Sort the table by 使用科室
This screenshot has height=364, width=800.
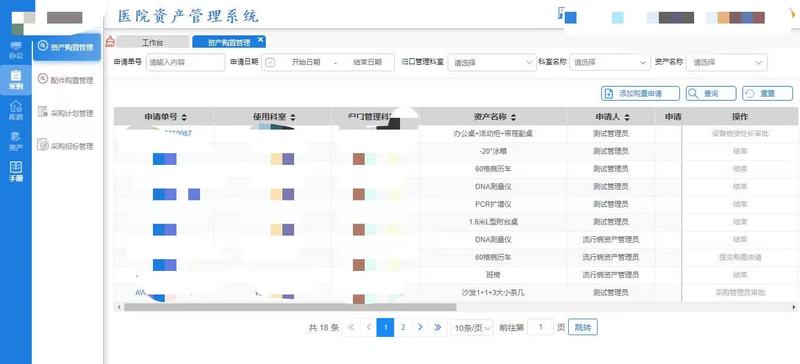point(292,117)
